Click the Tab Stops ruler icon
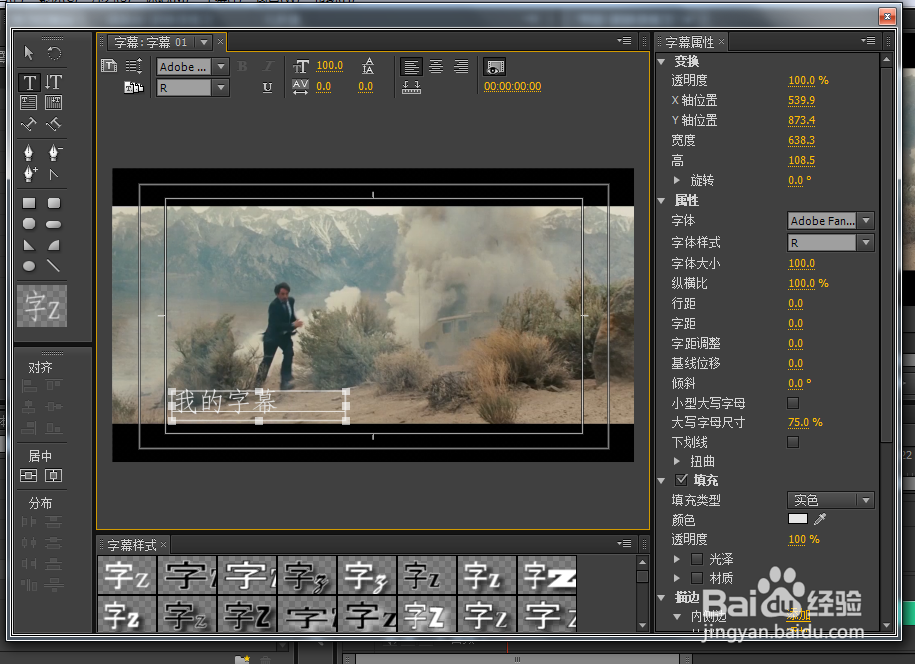 411,88
